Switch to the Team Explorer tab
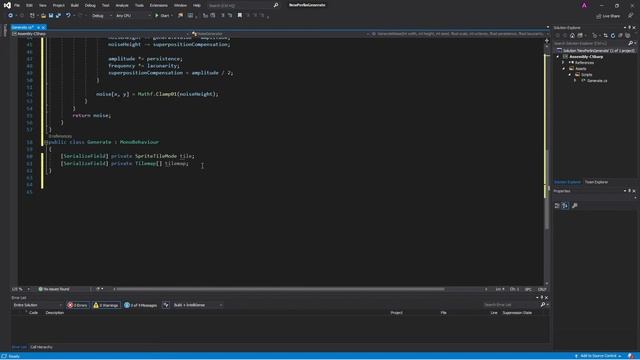Viewport: 640px width, 360px height. 596,182
